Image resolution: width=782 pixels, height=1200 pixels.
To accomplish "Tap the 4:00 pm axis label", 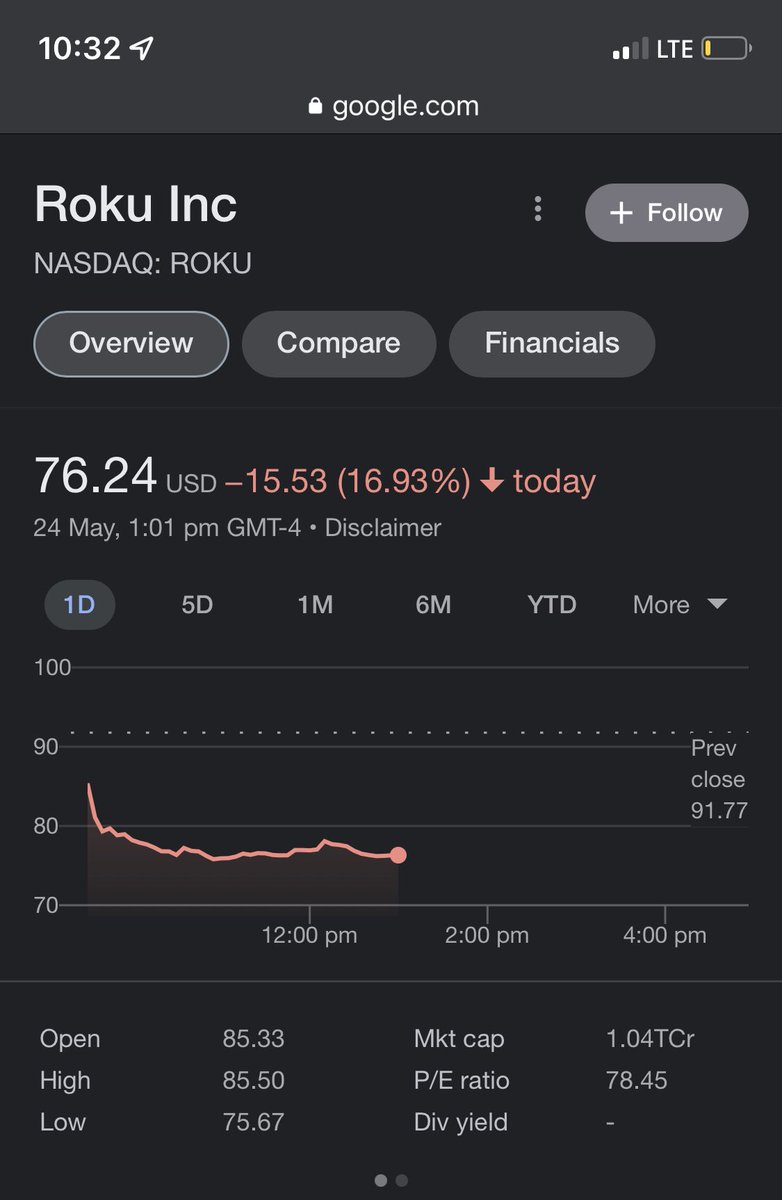I will (665, 936).
